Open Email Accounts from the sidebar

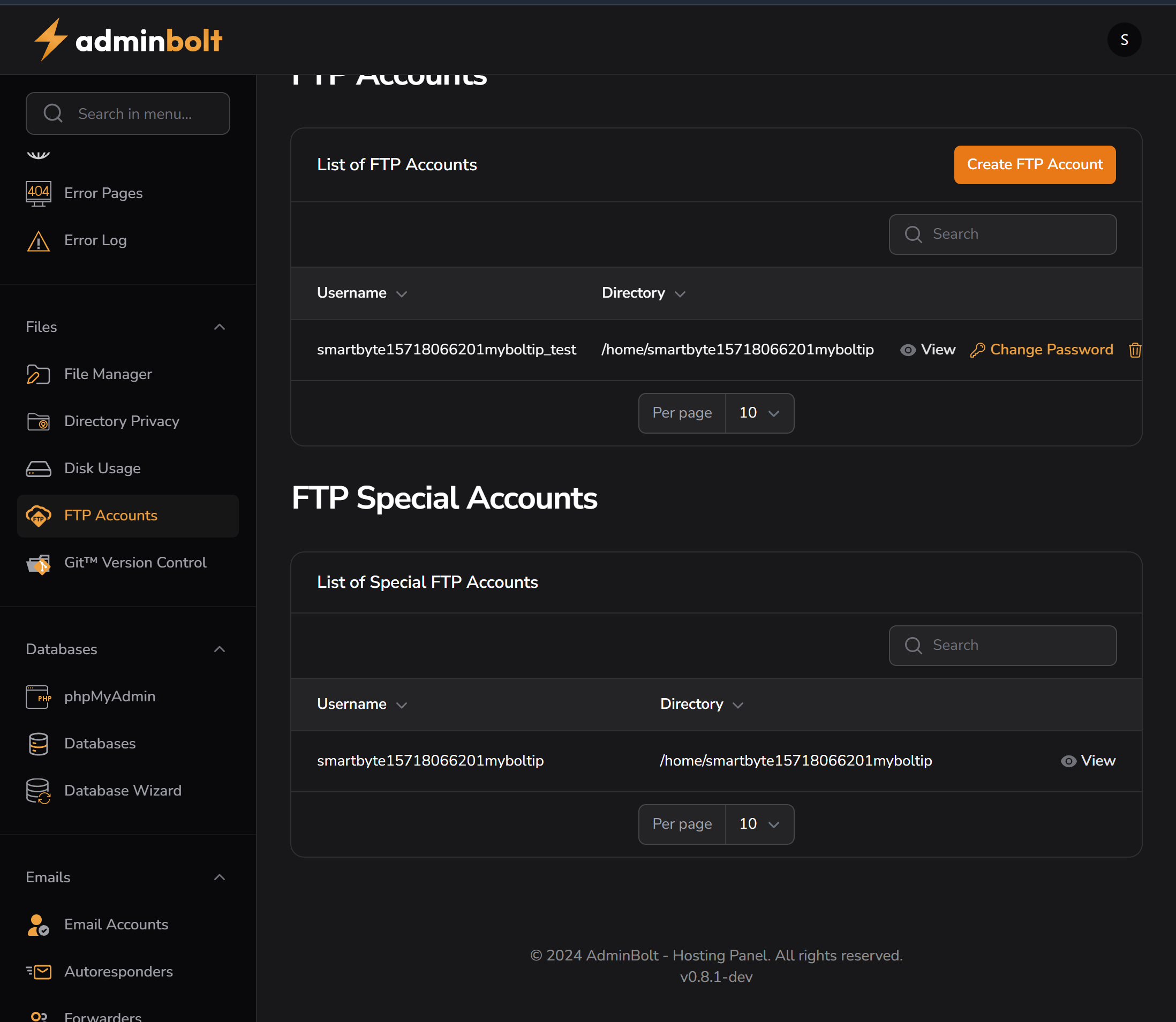pyautogui.click(x=116, y=924)
